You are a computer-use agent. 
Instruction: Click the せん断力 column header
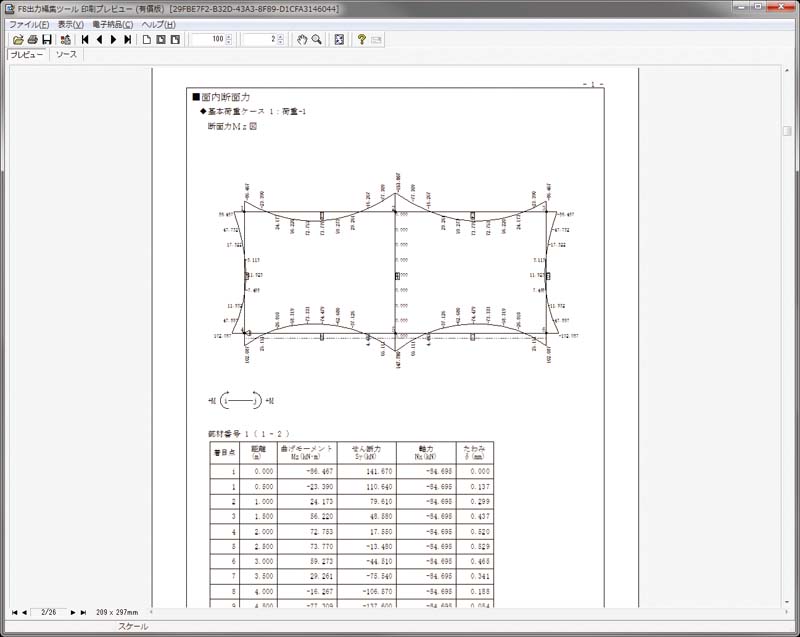(x=366, y=452)
